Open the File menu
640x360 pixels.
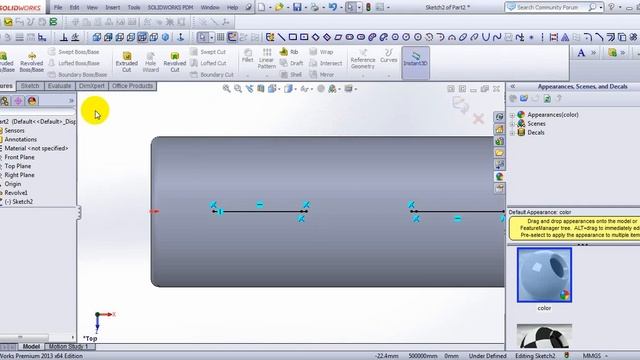(x=58, y=7)
